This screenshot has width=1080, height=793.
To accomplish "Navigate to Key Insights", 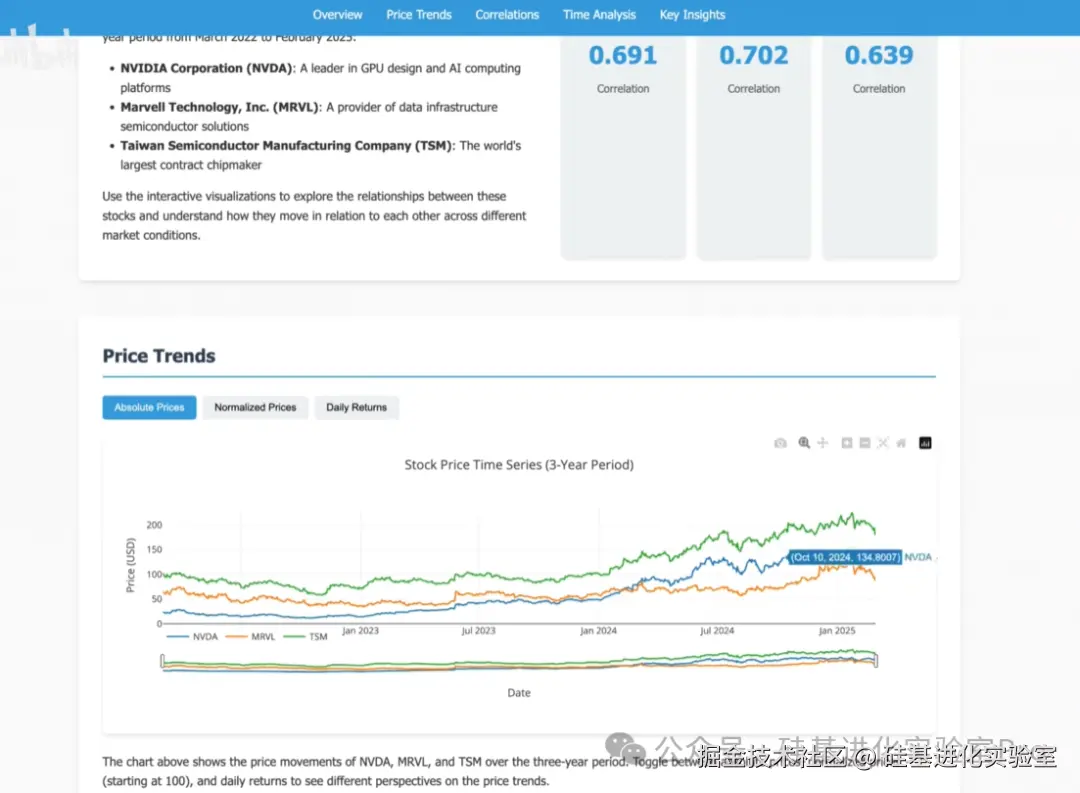I will click(692, 14).
